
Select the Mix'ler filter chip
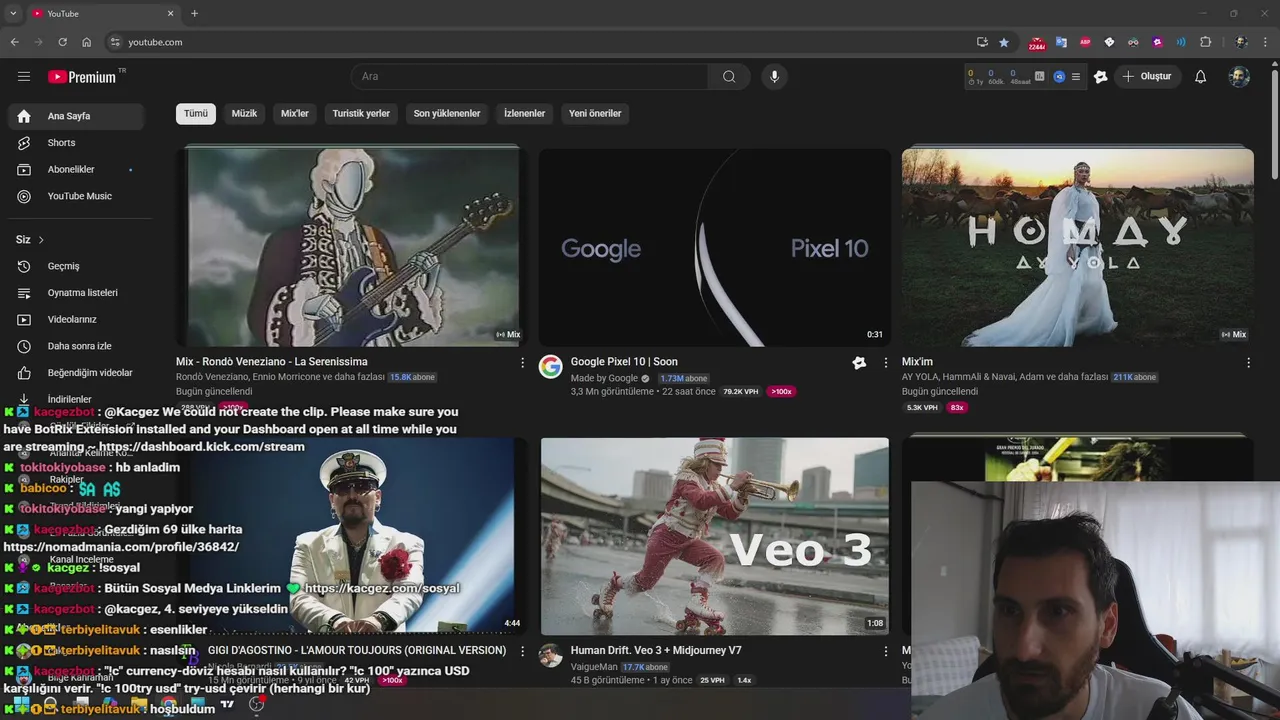pyautogui.click(x=295, y=113)
